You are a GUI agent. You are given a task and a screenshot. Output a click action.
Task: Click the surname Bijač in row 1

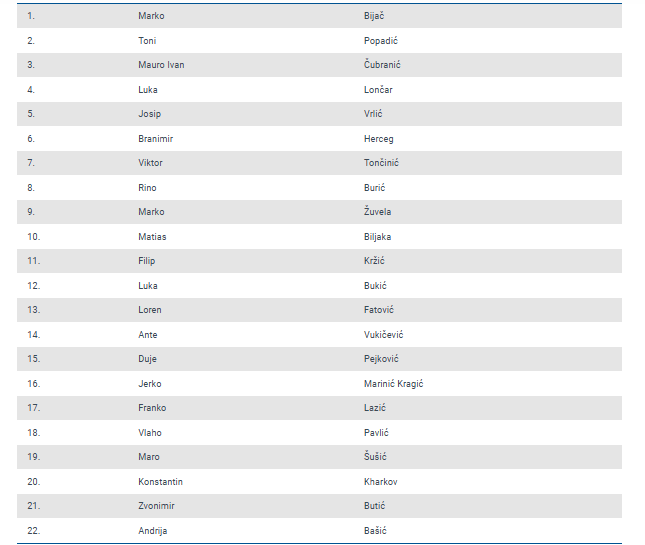(376, 16)
